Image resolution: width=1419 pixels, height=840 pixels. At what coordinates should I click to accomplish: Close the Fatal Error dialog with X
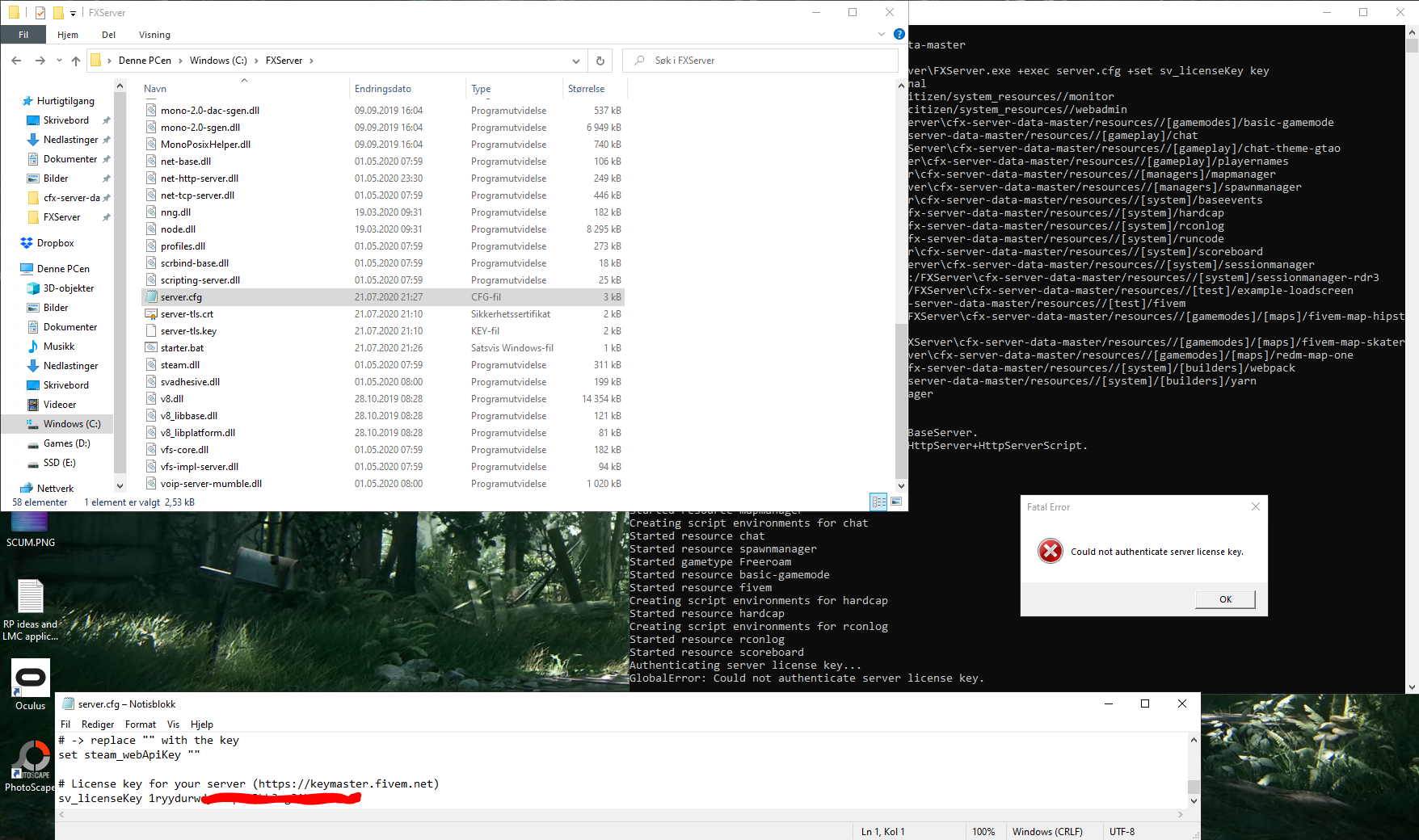point(1255,506)
